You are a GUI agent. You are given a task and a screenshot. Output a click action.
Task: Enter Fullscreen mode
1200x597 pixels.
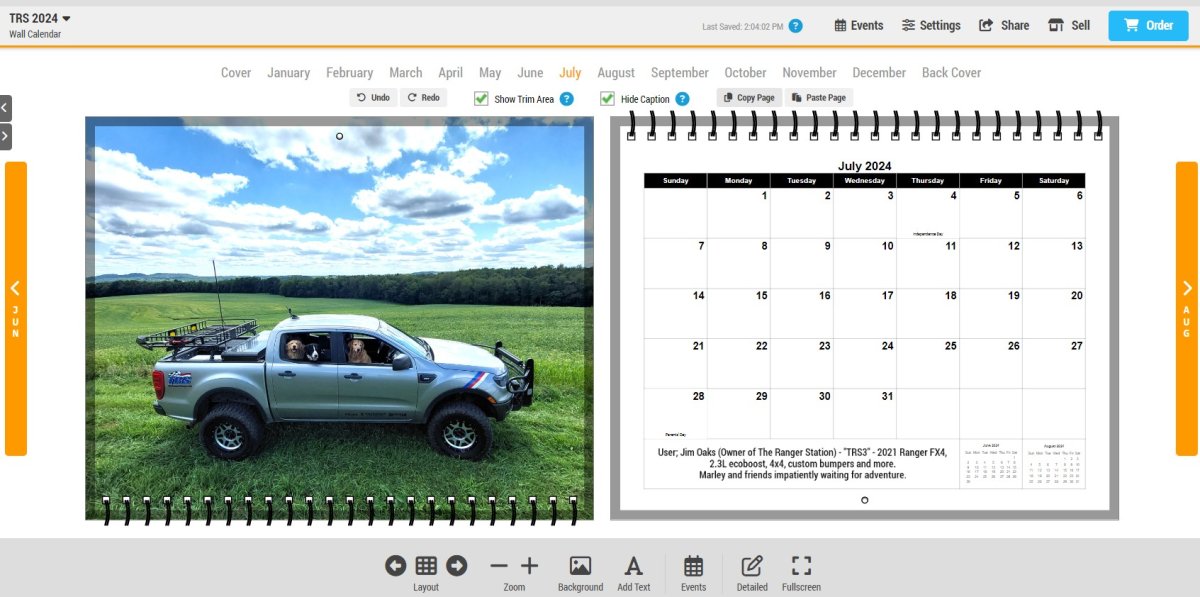tap(801, 573)
